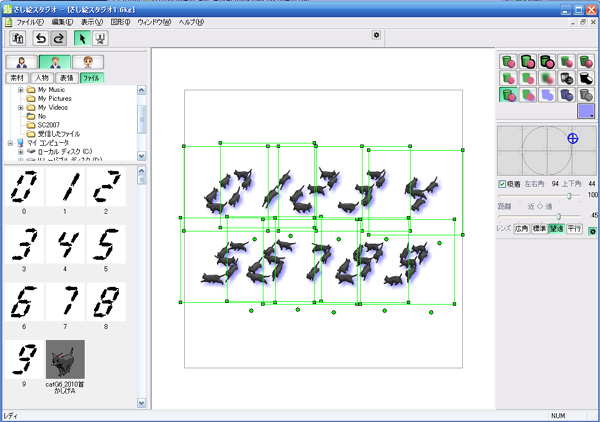Image resolution: width=600 pixels, height=422 pixels.
Task: Select the child face character icon
Action: click(x=88, y=62)
